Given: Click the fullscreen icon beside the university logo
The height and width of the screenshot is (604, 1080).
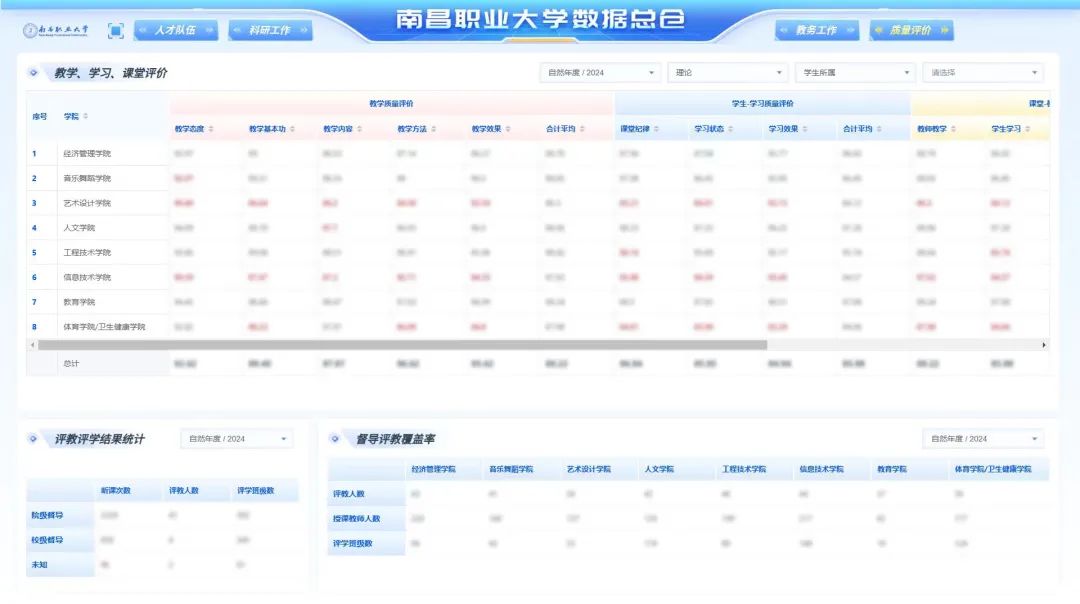Looking at the screenshot, I should (x=115, y=31).
